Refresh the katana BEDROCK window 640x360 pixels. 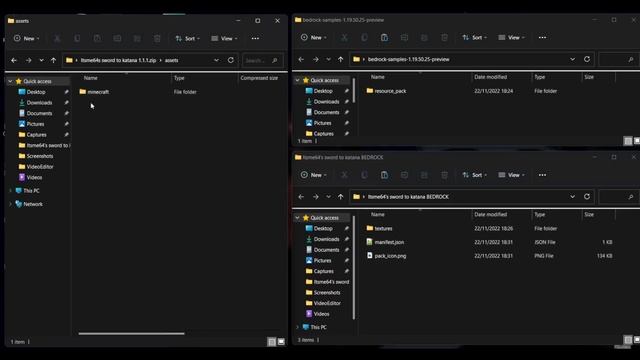[x=587, y=197]
